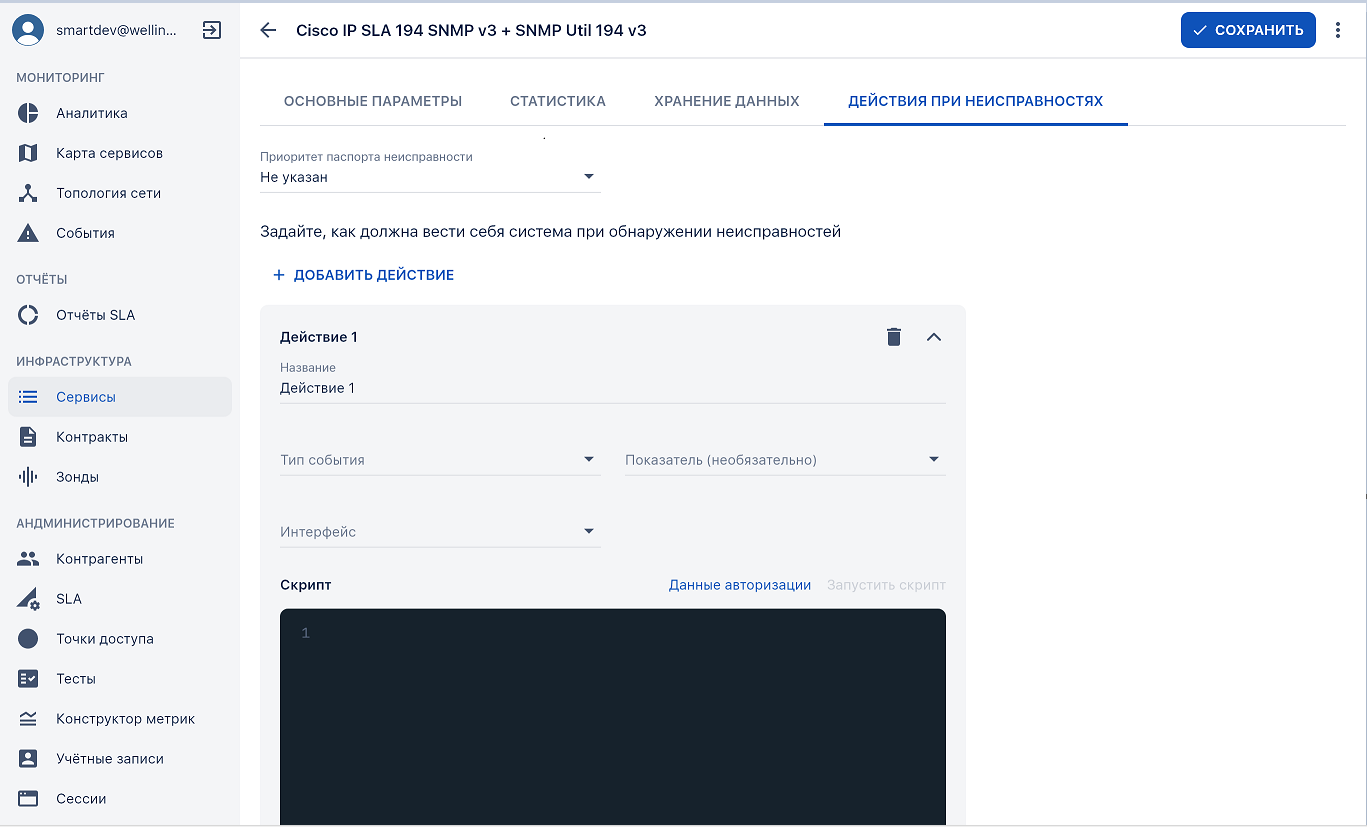
Task: Click the smartdev@wellin... username text
Action: (116, 30)
